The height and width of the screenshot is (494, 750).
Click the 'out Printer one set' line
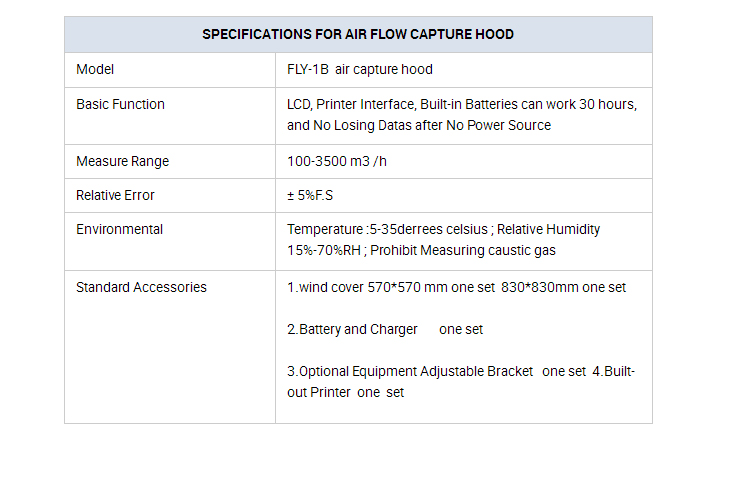(345, 392)
